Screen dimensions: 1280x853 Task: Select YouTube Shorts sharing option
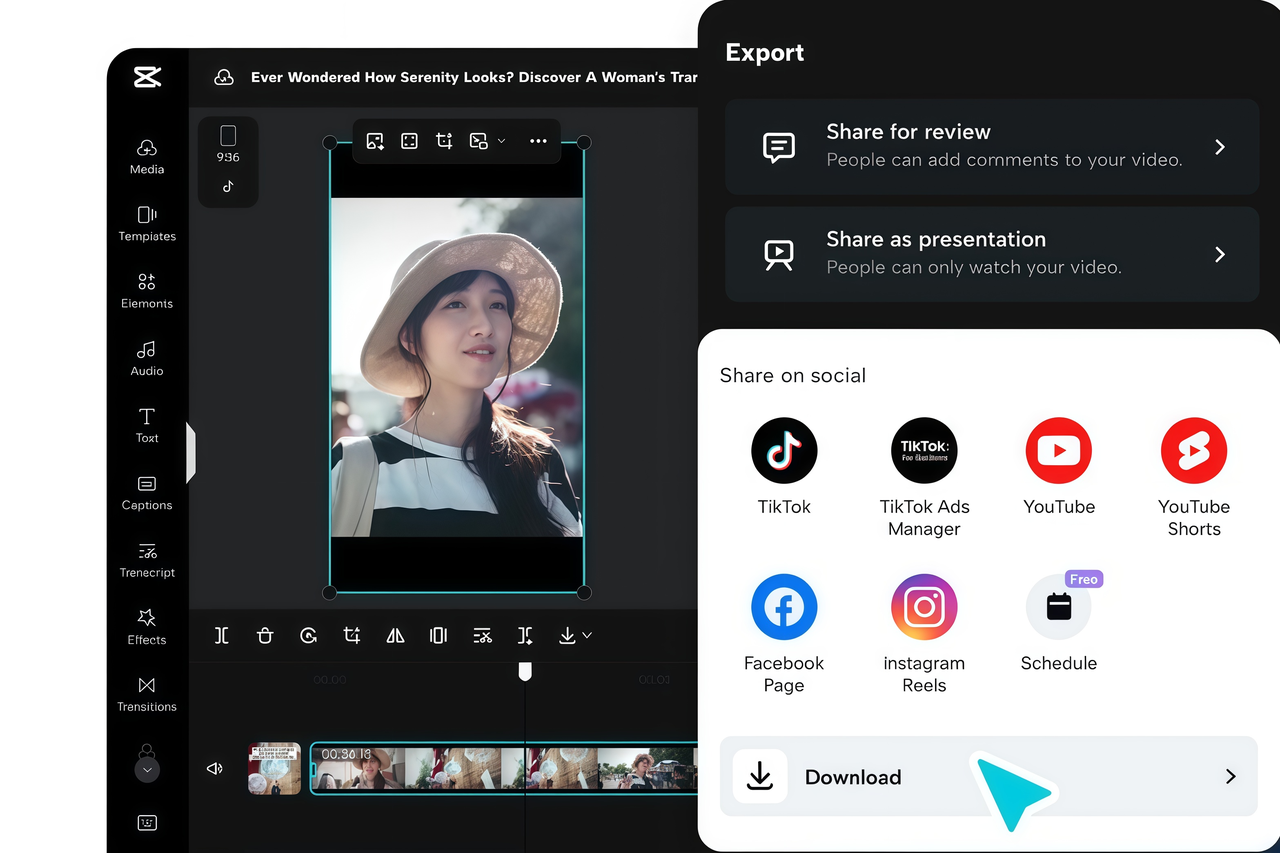[x=1193, y=451]
